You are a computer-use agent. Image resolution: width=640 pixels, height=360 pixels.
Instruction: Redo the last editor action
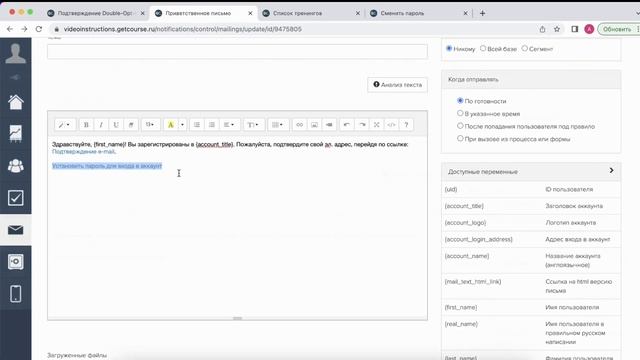(x=362, y=125)
